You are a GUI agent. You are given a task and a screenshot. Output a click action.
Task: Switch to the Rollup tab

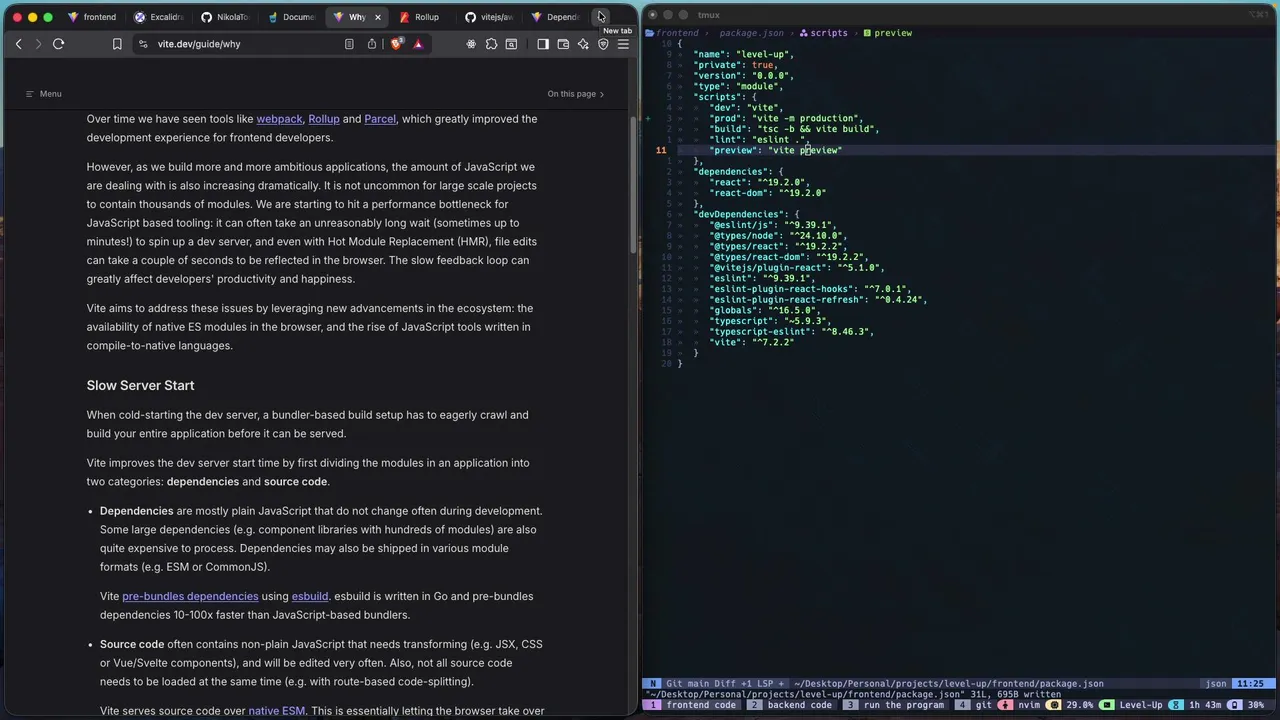(425, 17)
